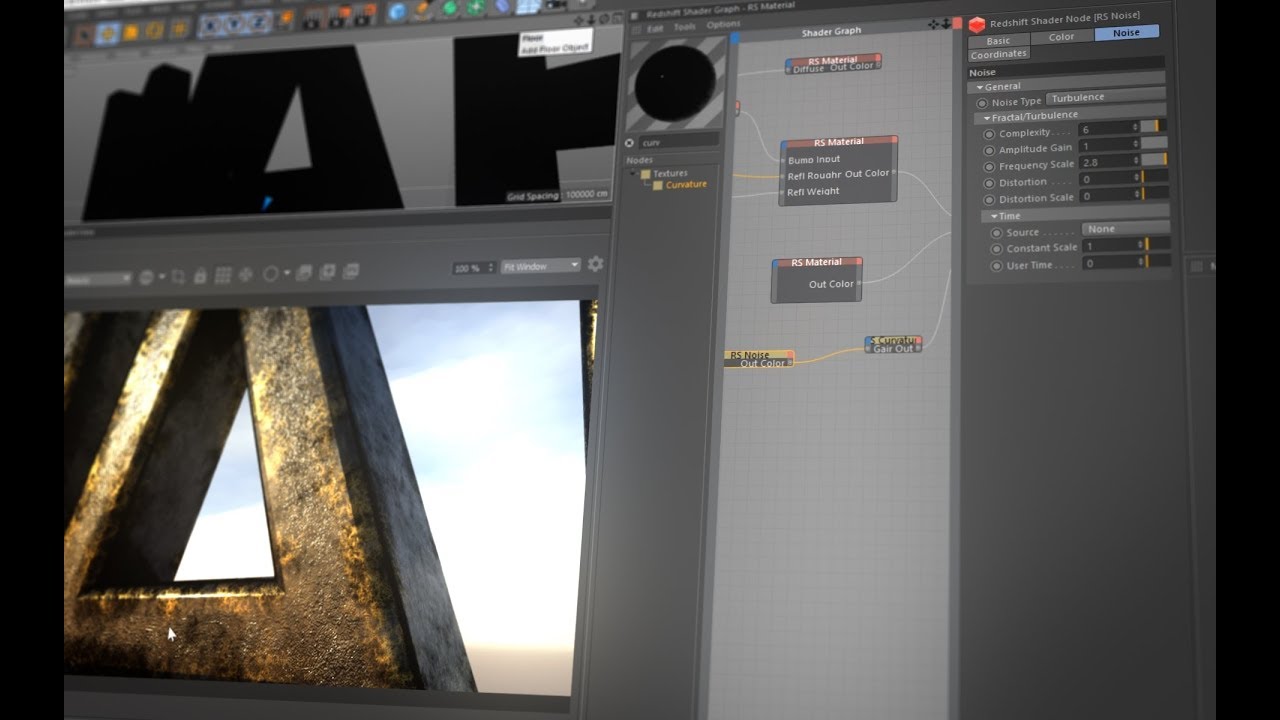Screen dimensions: 1280x720
Task: Clear the node search field with X icon
Action: pos(630,143)
